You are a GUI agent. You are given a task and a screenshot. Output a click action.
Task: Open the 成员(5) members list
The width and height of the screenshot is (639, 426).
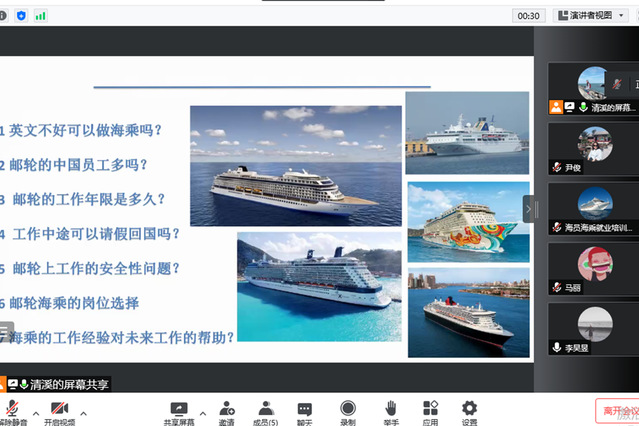(x=266, y=410)
